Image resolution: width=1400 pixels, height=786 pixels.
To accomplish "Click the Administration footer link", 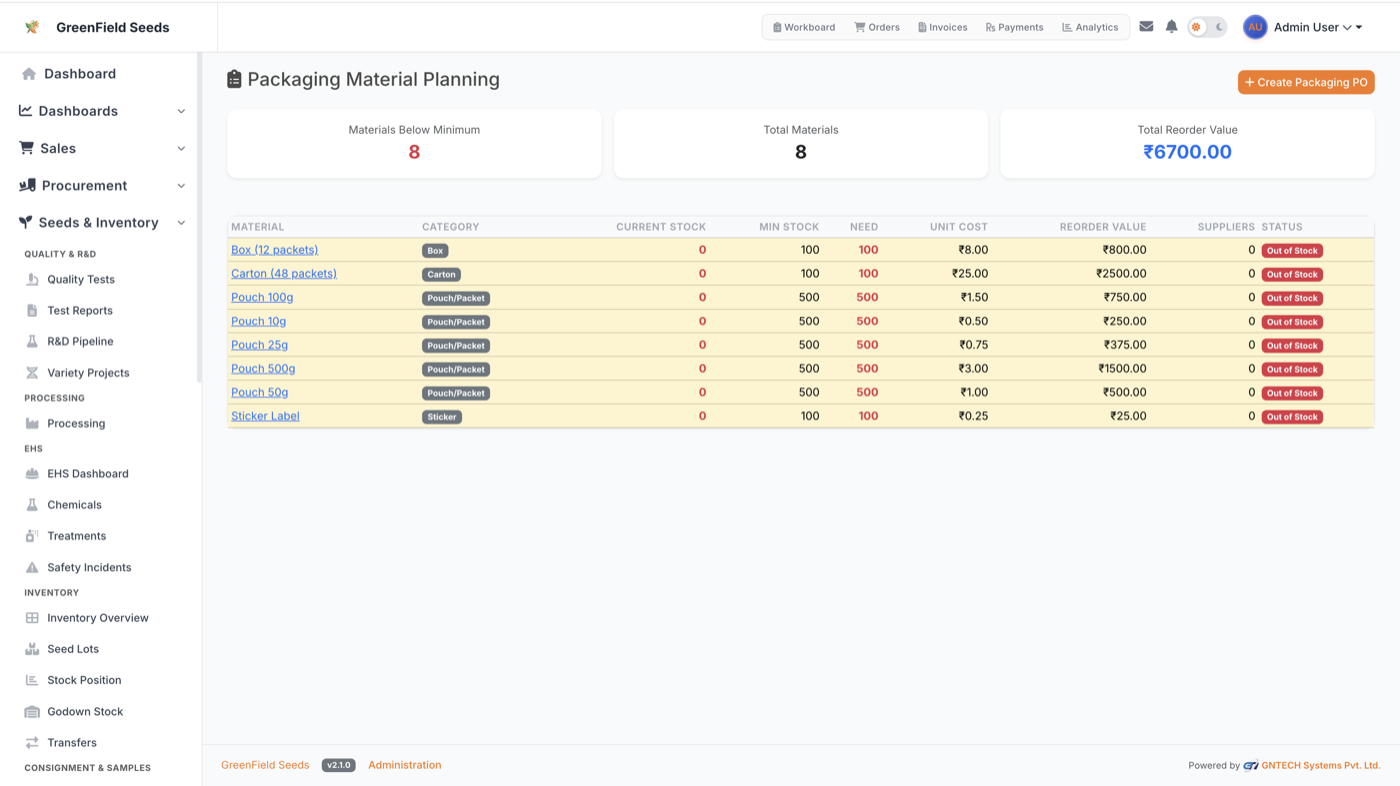I will tap(404, 765).
